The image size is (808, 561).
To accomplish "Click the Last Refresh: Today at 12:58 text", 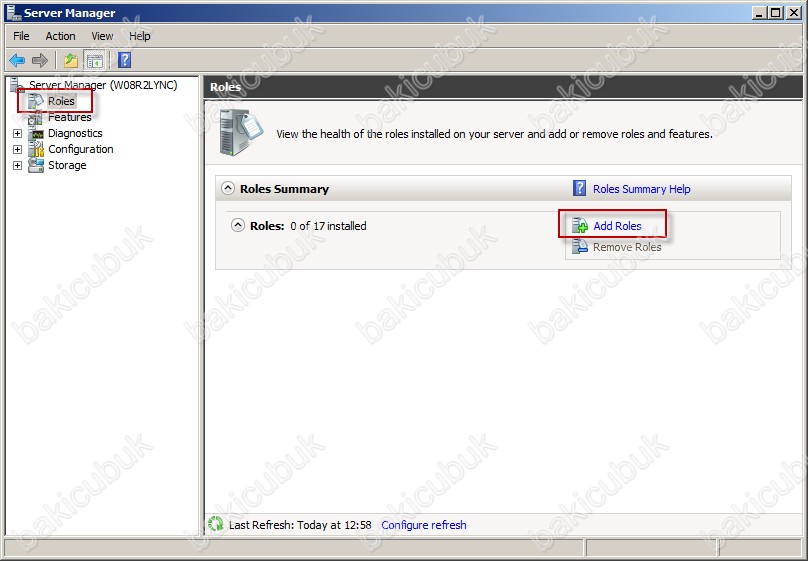I will pos(300,525).
